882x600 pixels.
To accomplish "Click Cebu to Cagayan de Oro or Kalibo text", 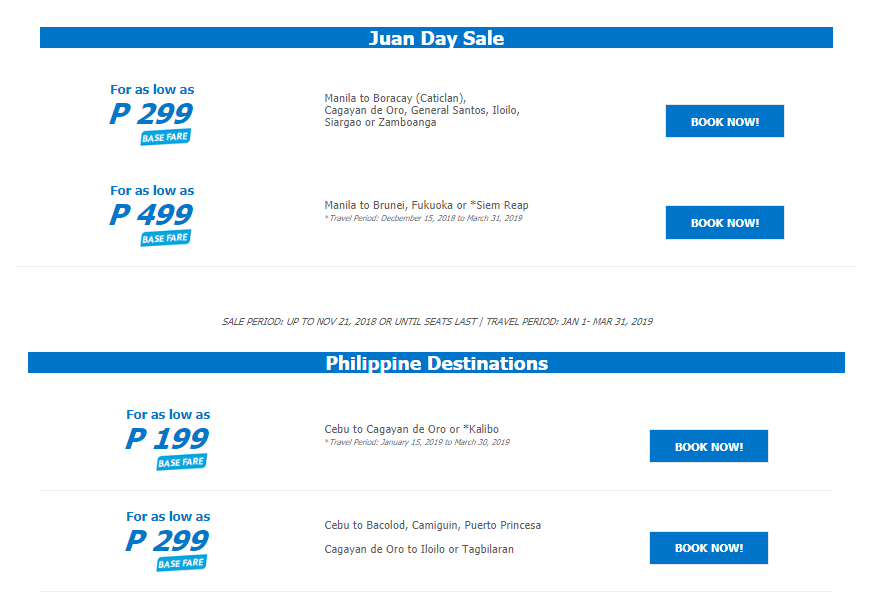I will [412, 429].
